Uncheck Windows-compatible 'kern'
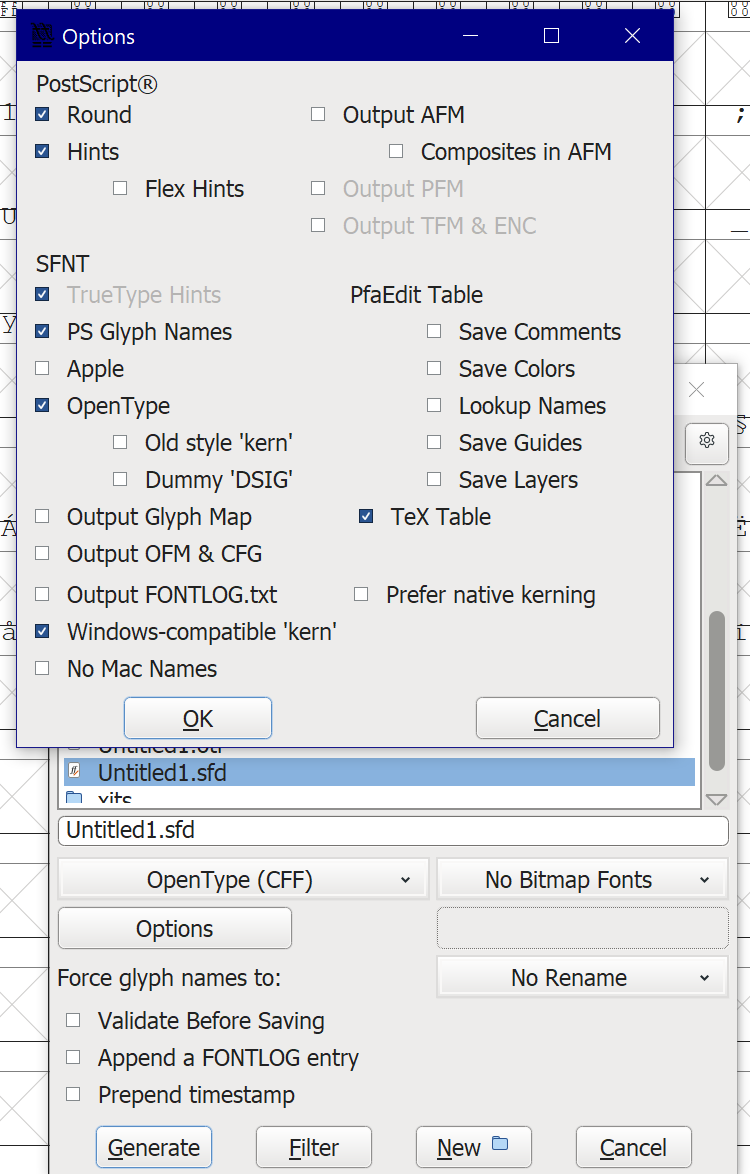This screenshot has height=1174, width=750. tap(41, 630)
